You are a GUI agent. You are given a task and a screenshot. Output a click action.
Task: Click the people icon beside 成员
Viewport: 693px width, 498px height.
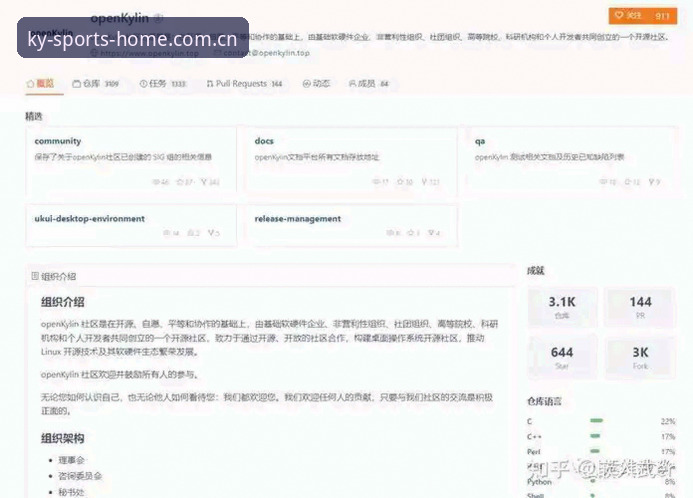352,84
